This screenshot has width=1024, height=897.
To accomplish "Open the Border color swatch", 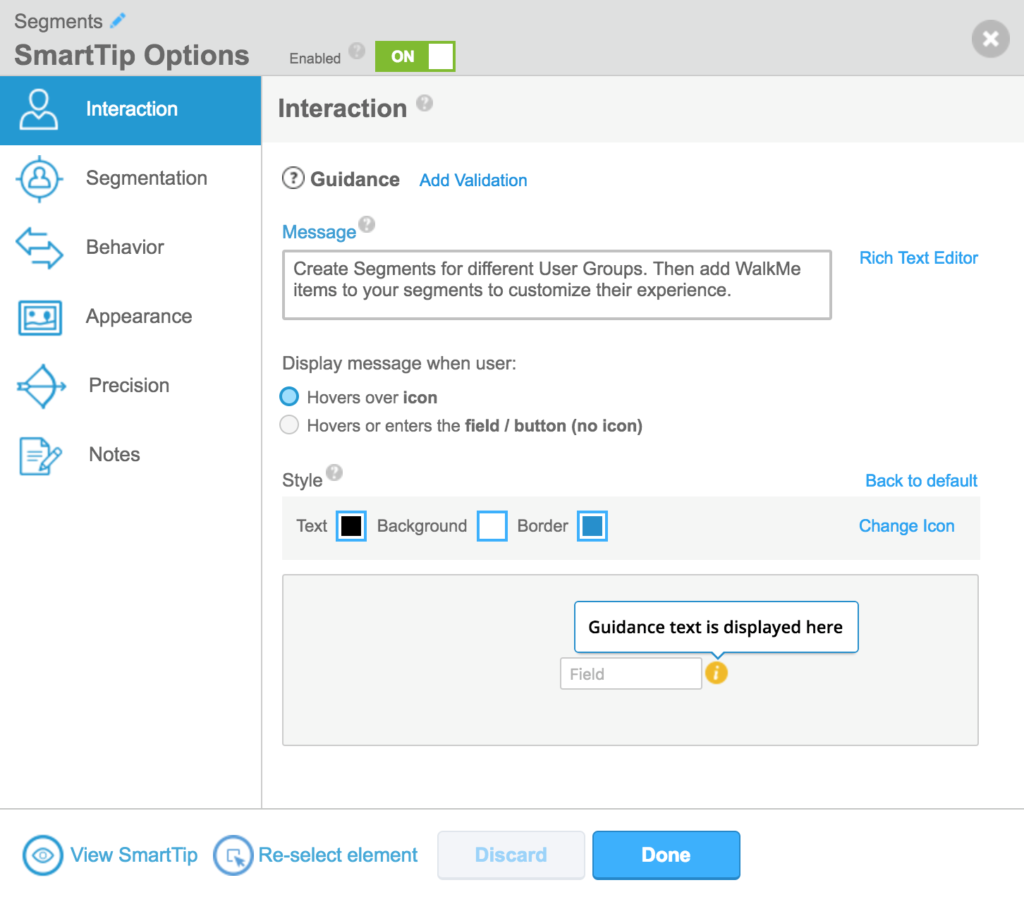I will [592, 525].
